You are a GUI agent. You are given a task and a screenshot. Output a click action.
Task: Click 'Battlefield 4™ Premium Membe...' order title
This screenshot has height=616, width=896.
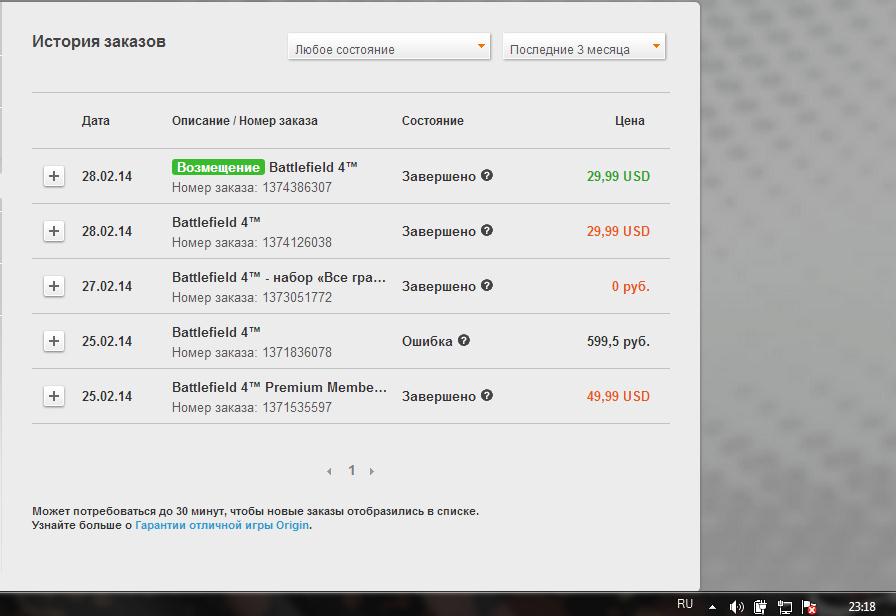click(279, 387)
